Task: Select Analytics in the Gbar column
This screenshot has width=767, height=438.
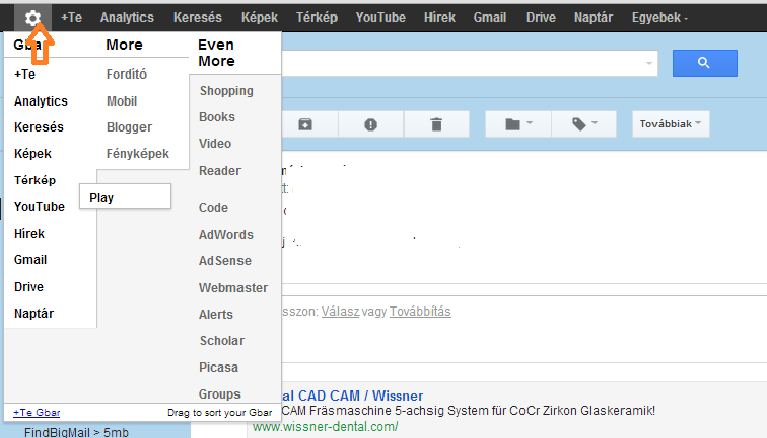Action: [41, 101]
